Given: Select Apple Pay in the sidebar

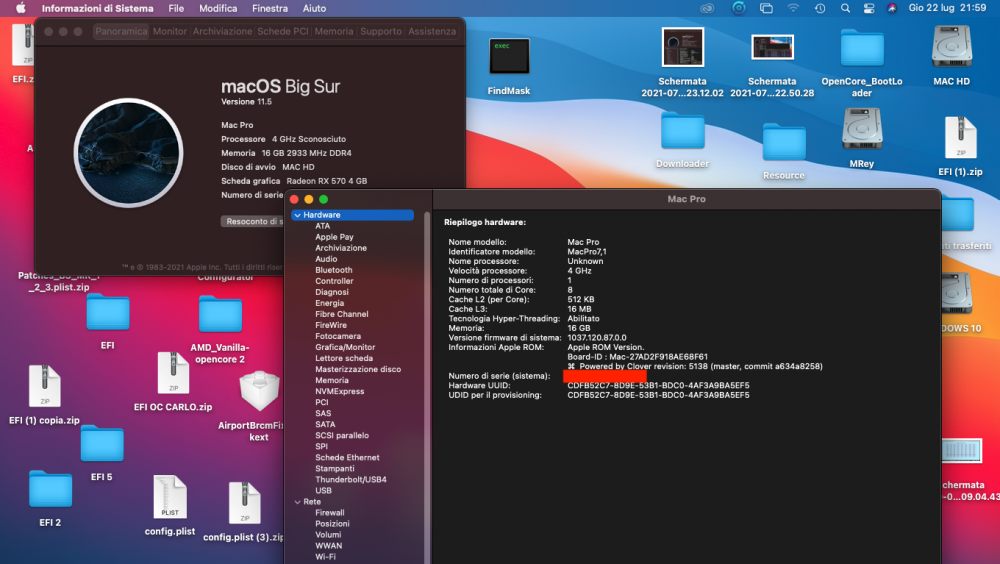Looking at the screenshot, I should (334, 237).
